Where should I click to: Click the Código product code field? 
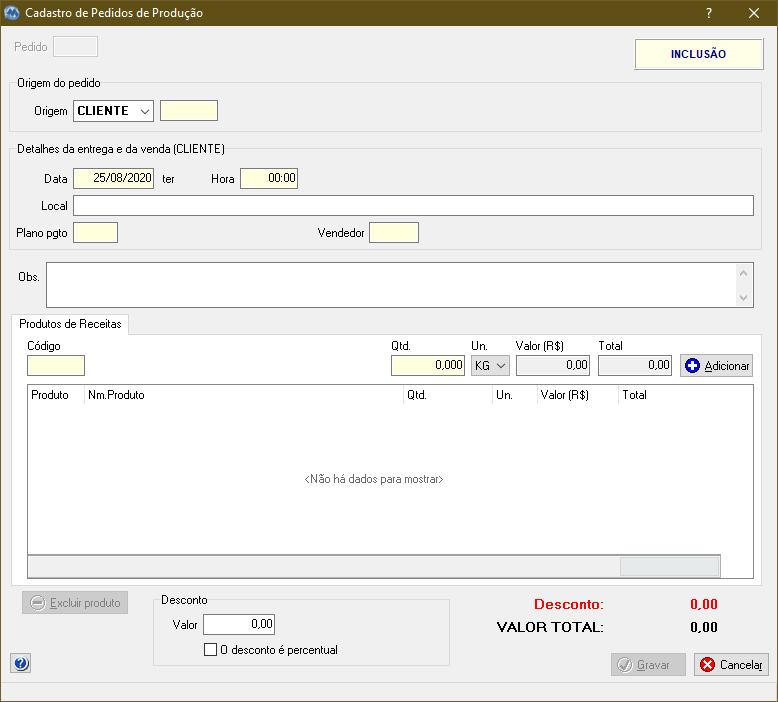[x=56, y=366]
